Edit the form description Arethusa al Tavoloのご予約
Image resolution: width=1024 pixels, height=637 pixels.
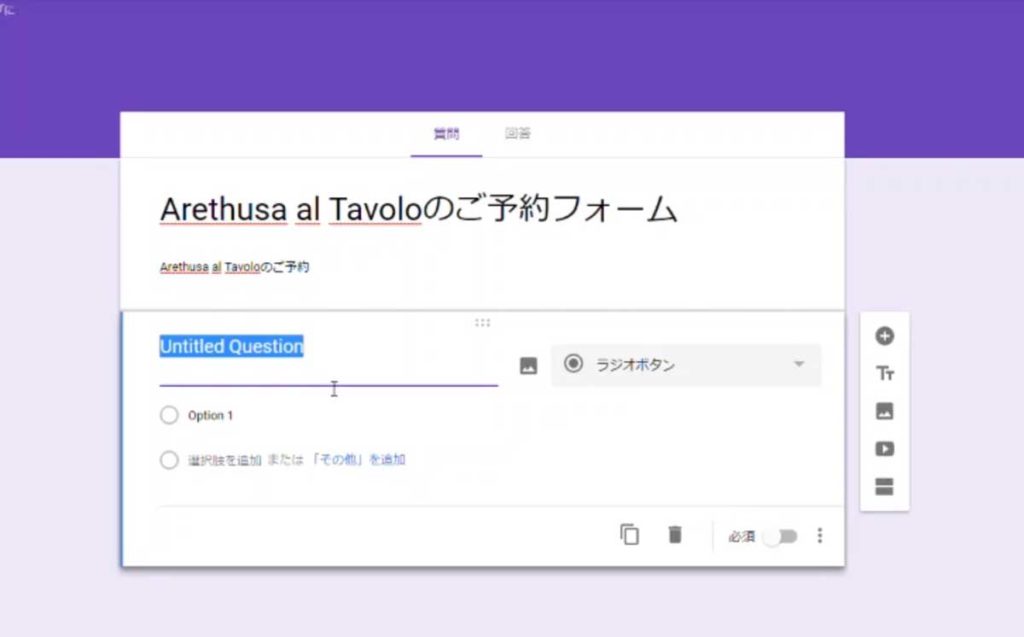coord(234,267)
